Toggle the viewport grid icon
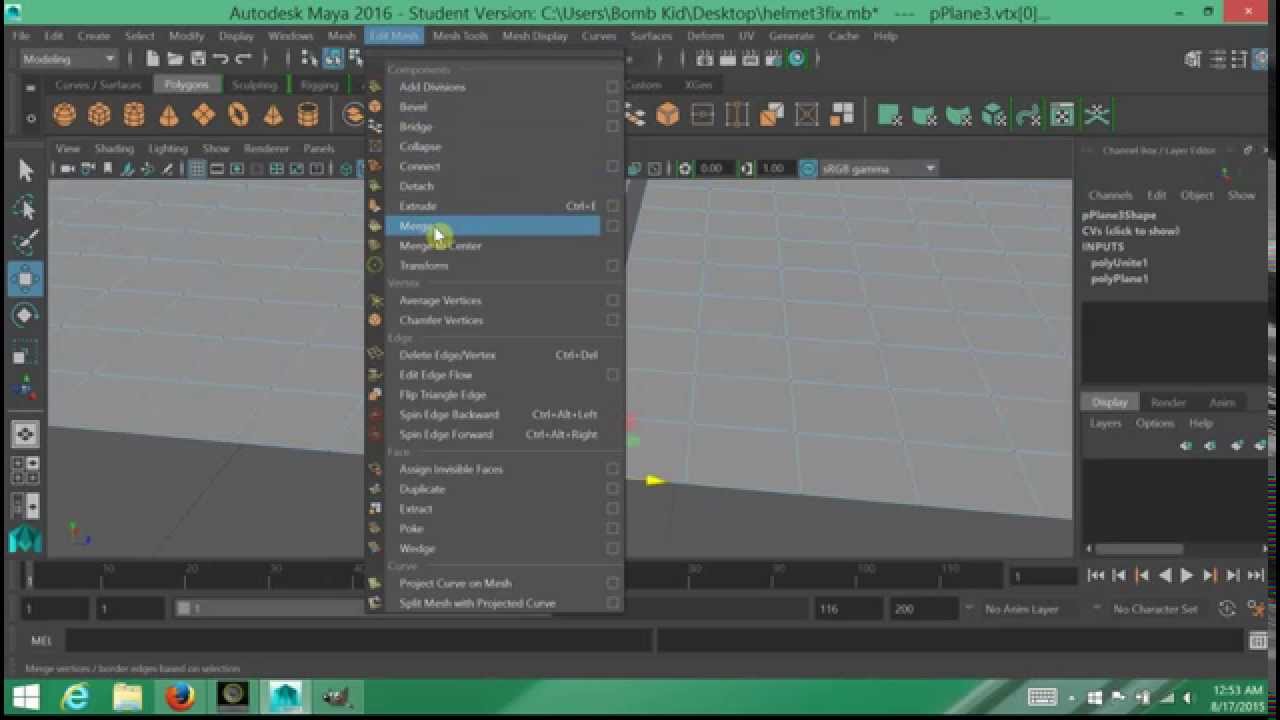Viewport: 1280px width, 720px height. click(197, 169)
